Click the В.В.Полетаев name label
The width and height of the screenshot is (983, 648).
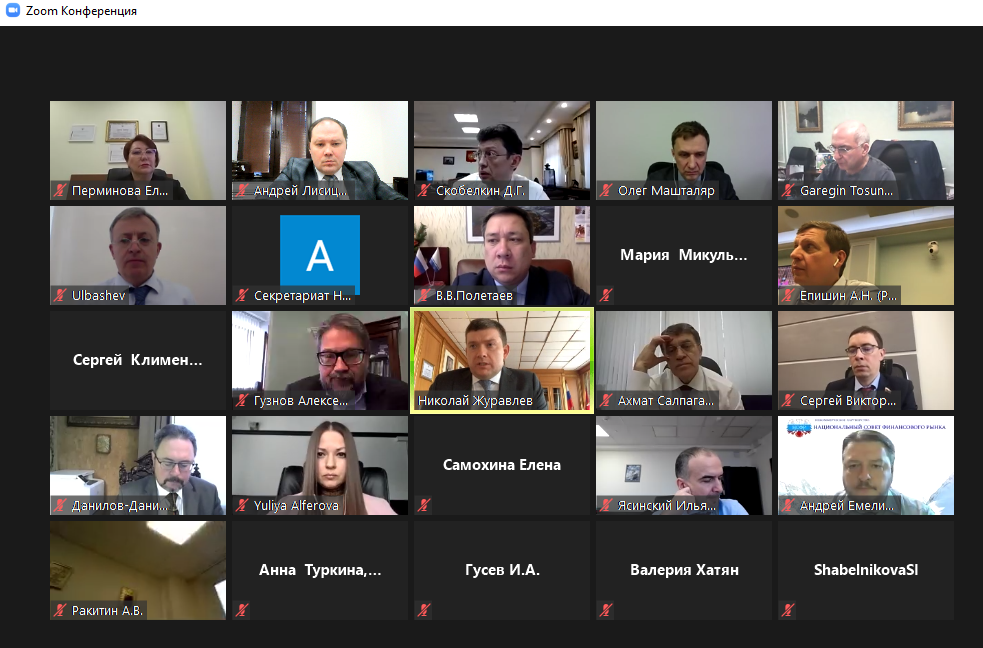coord(474,296)
